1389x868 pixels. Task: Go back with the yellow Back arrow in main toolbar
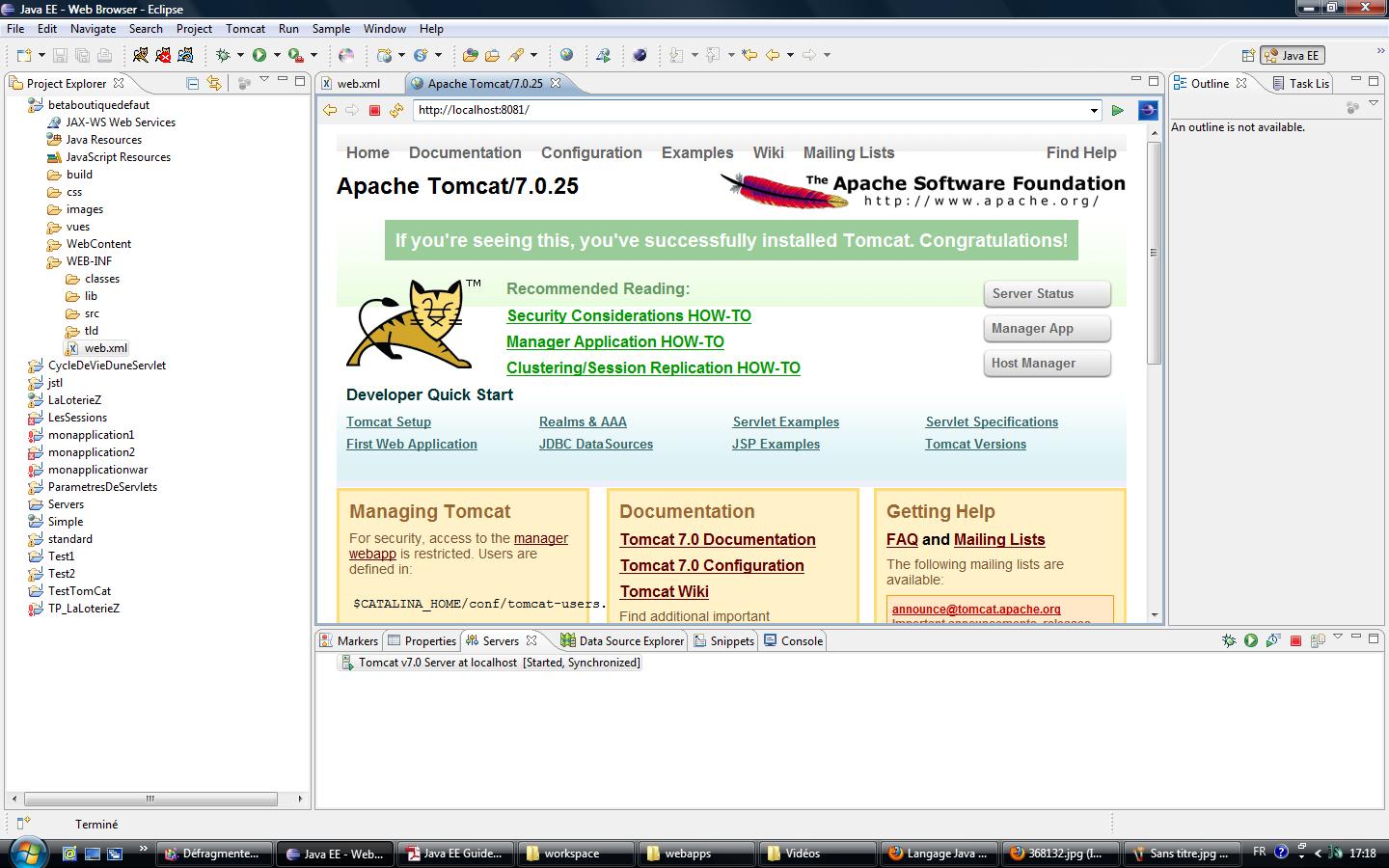coord(773,55)
